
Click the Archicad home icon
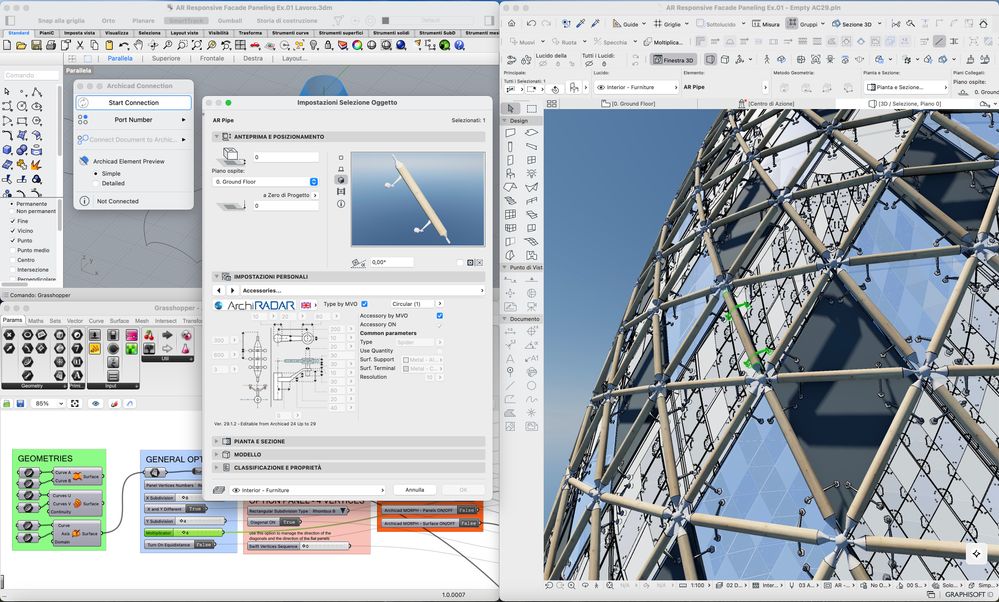pos(513,23)
